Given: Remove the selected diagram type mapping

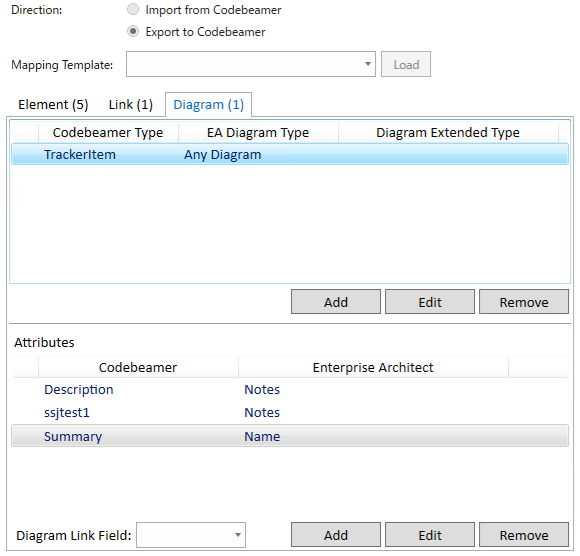Looking at the screenshot, I should (x=523, y=302).
